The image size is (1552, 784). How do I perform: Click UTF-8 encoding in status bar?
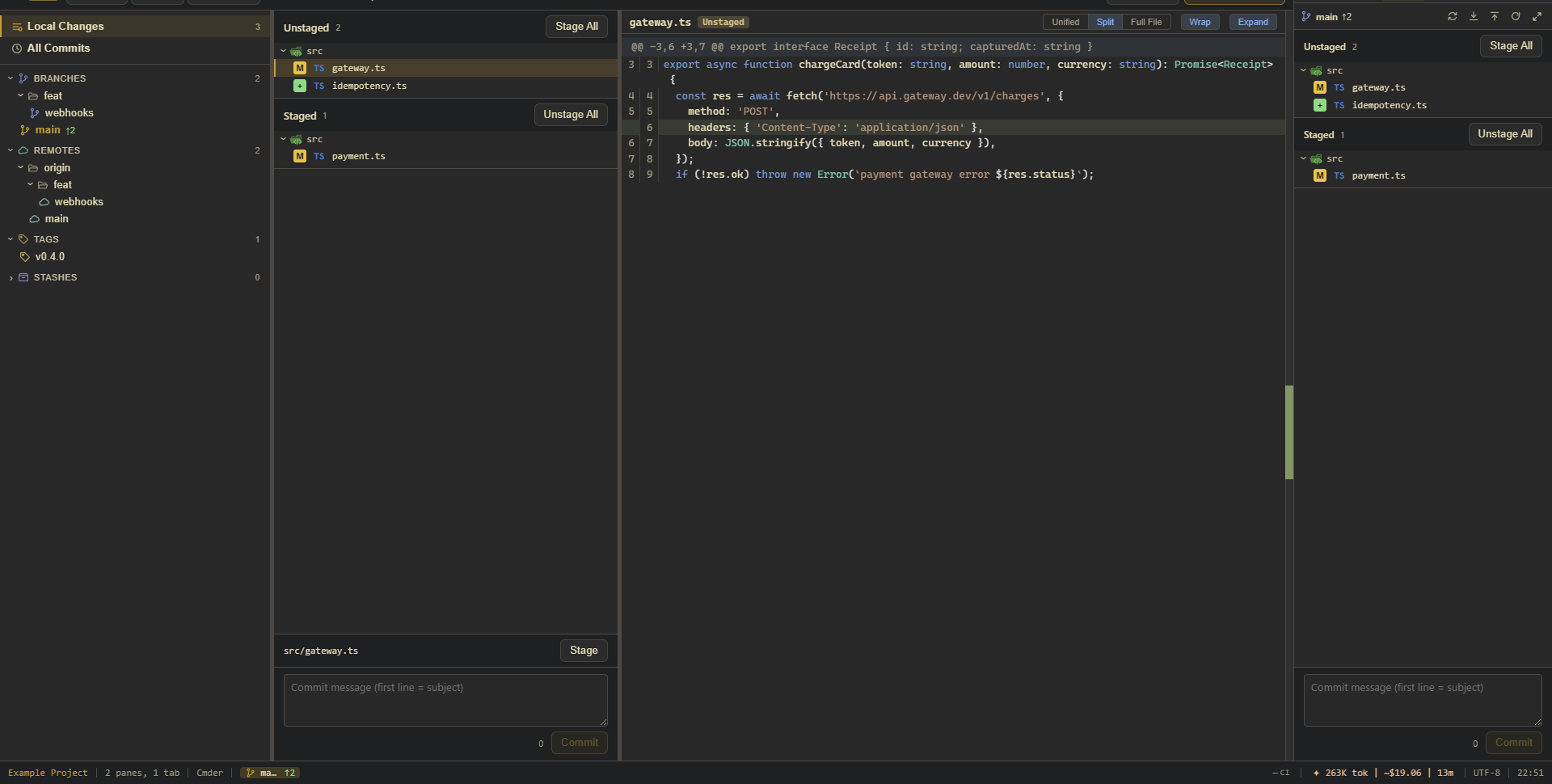[x=1487, y=773]
